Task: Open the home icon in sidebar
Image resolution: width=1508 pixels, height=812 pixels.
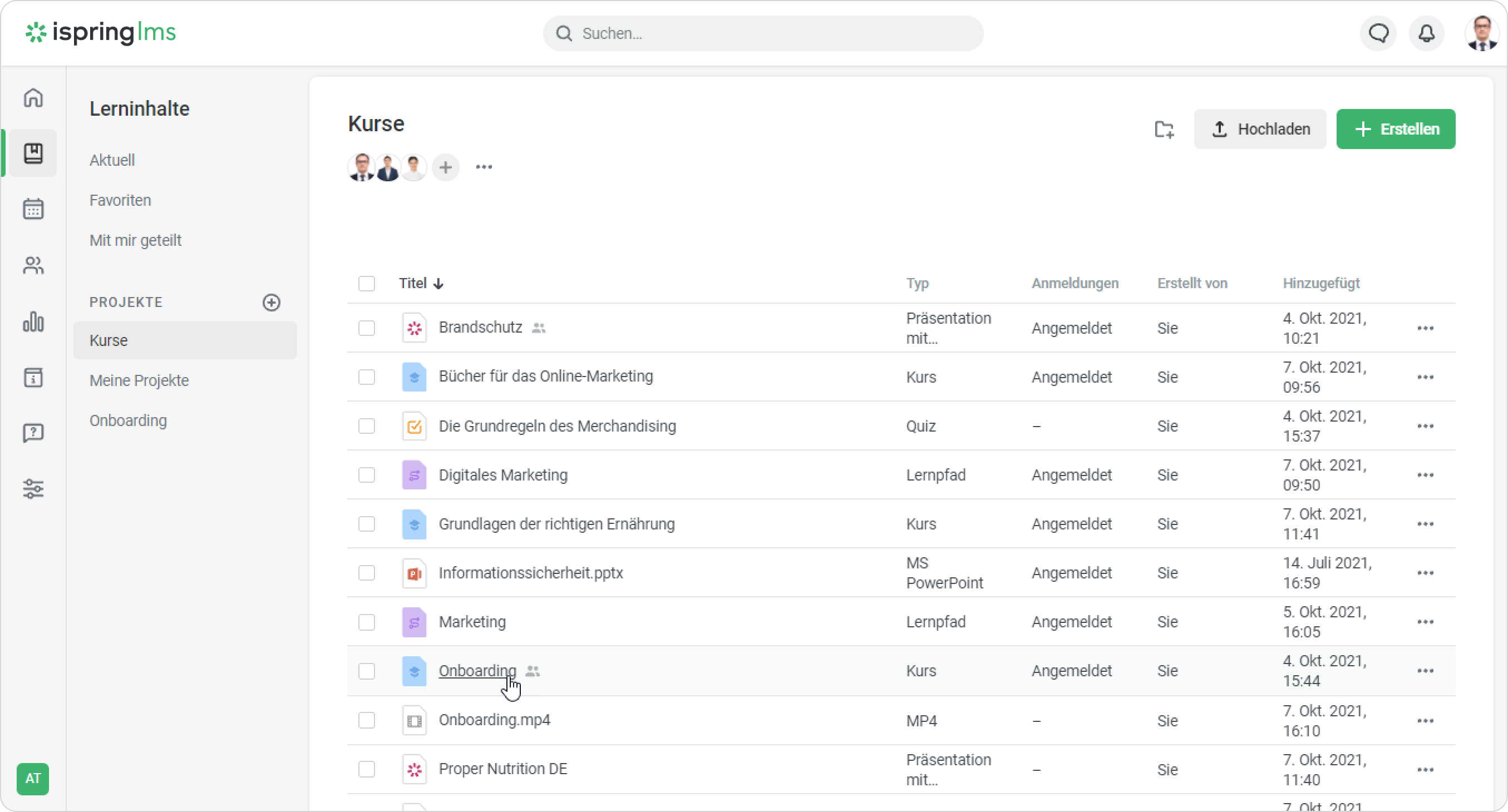Action: 33,98
